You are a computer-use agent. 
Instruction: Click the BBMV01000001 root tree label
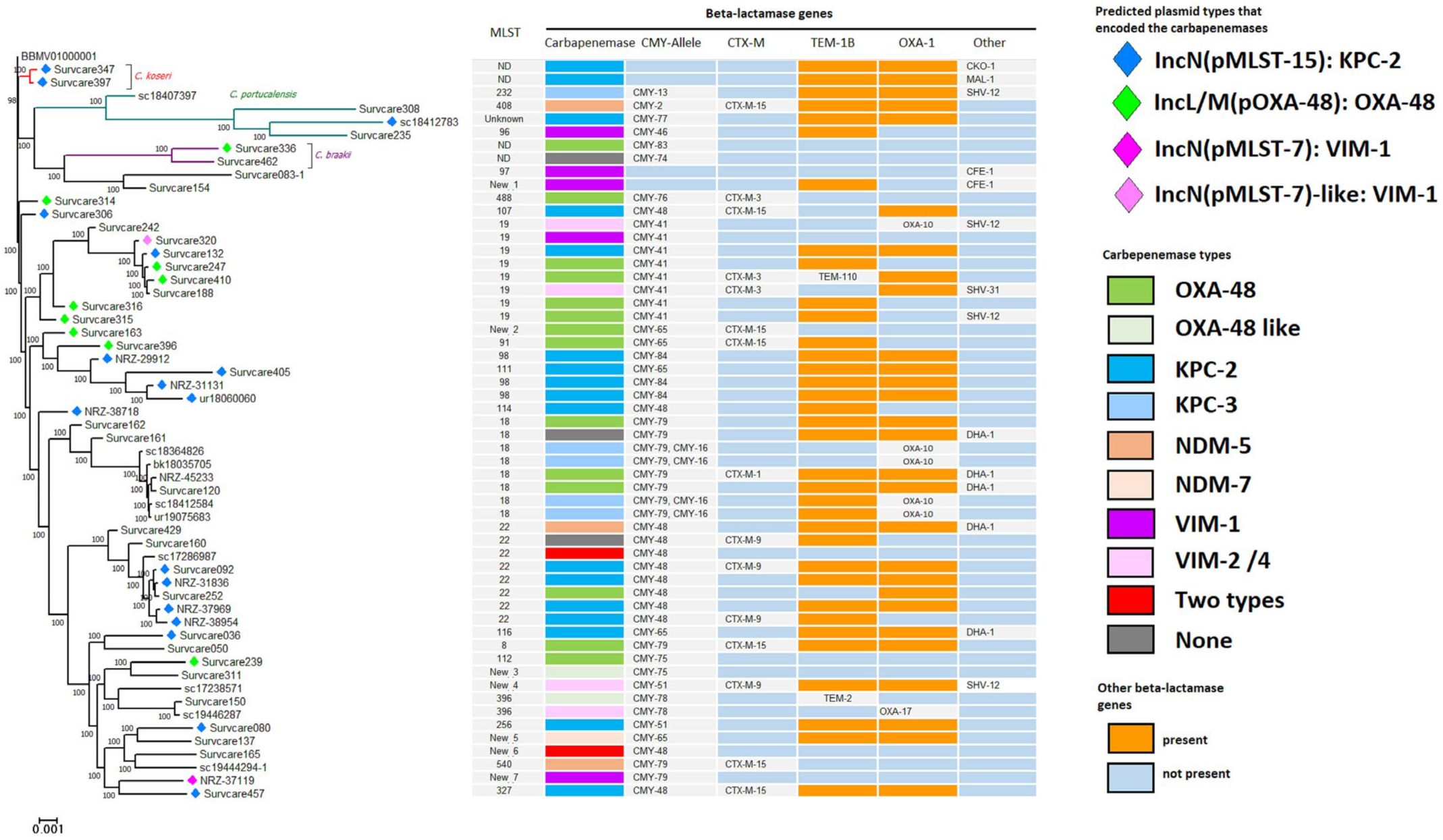pyautogui.click(x=59, y=56)
